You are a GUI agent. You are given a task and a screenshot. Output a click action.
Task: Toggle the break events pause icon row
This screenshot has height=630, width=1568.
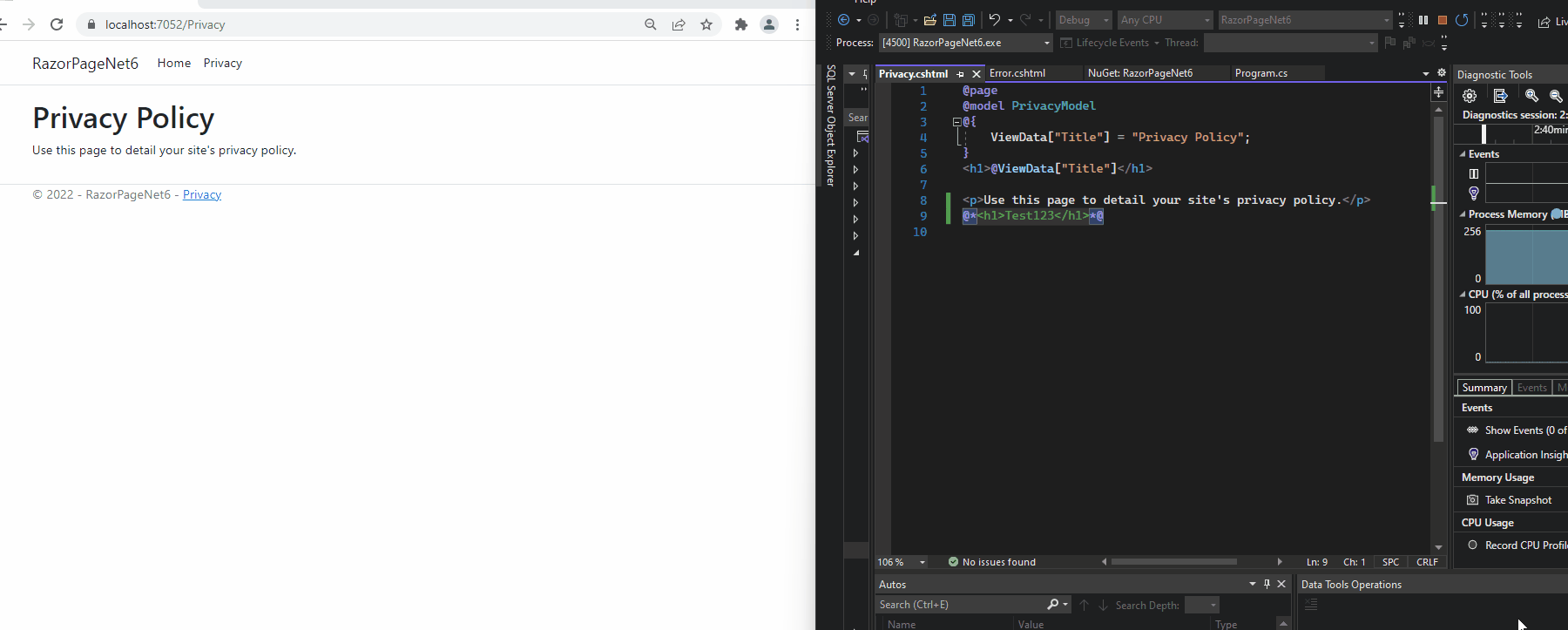pyautogui.click(x=1474, y=173)
